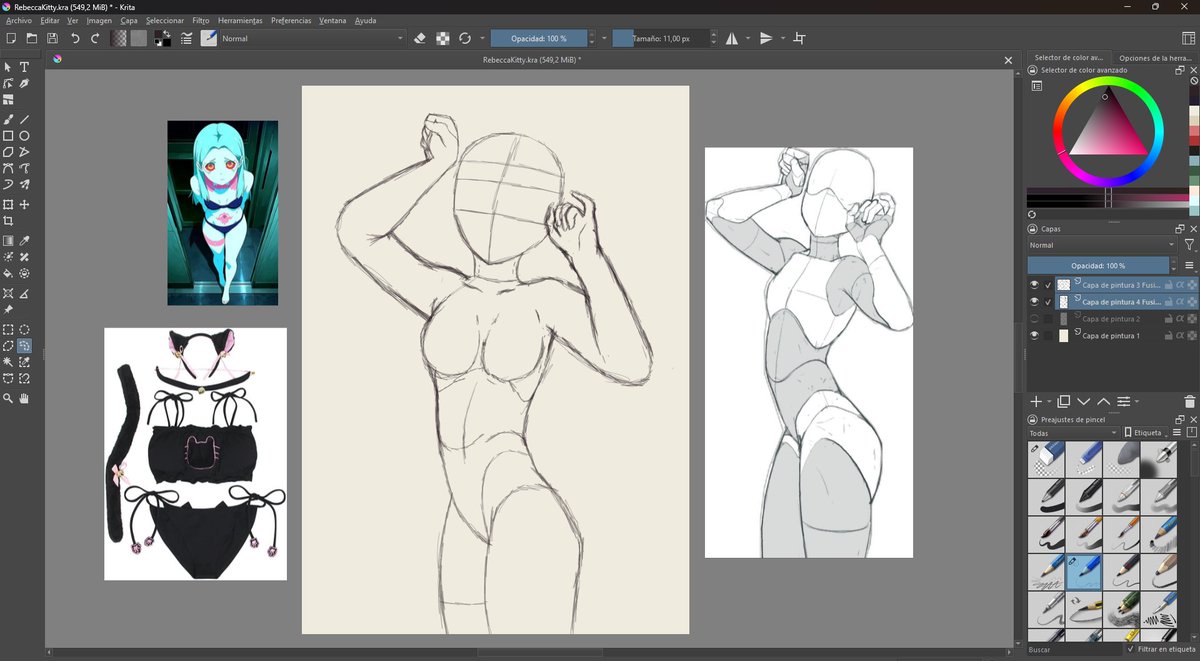The height and width of the screenshot is (661, 1200).
Task: Open the Capa menu
Action: [129, 20]
